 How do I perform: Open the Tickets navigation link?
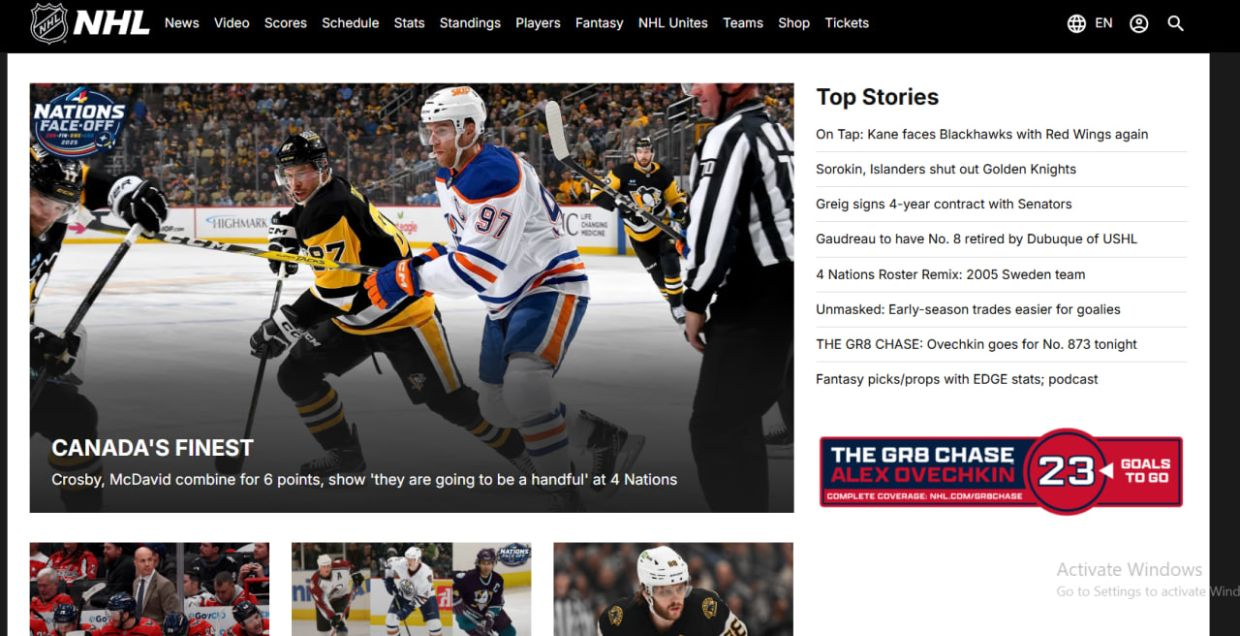pos(847,23)
